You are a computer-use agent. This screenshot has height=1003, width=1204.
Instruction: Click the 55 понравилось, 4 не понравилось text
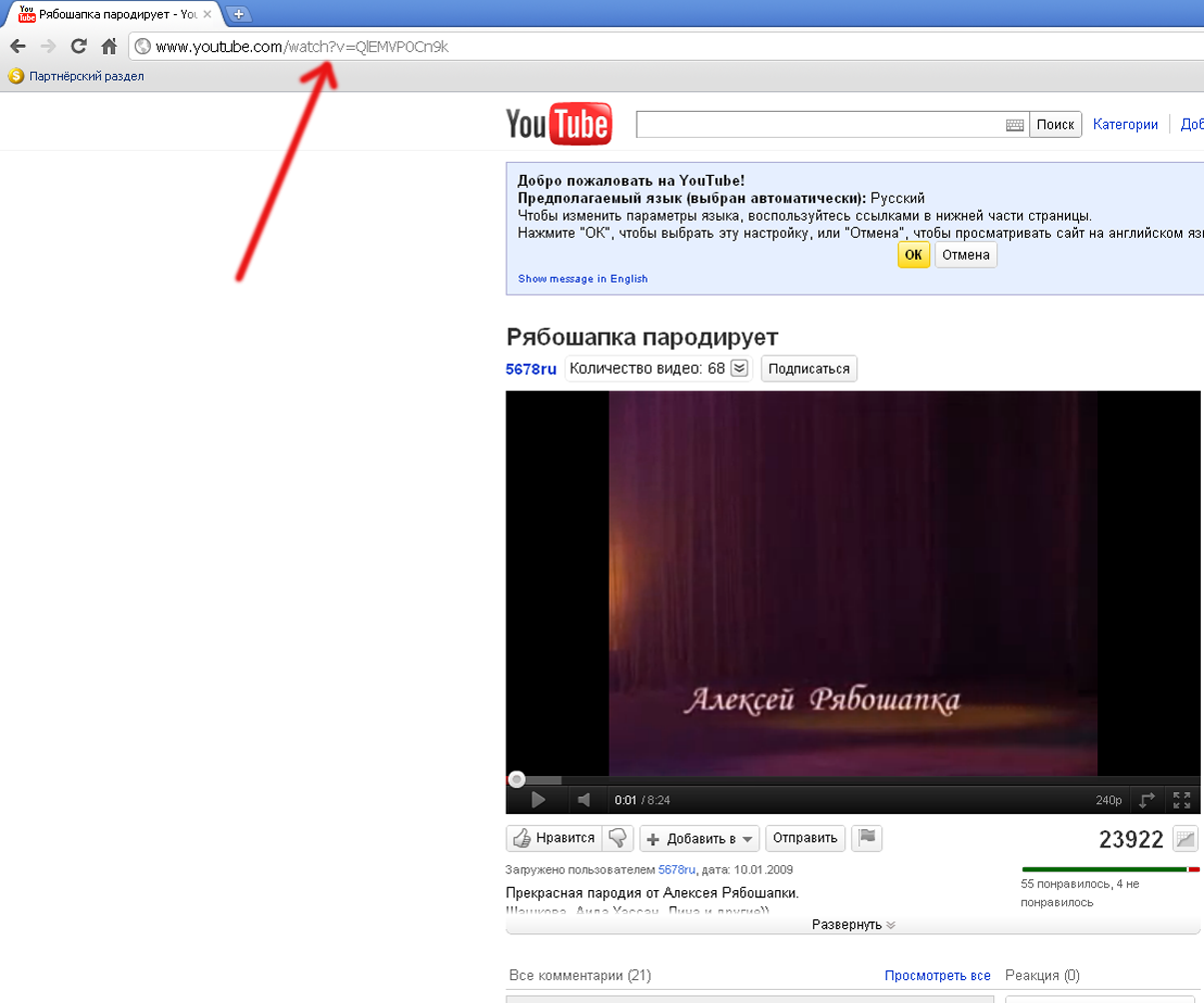coord(1080,893)
